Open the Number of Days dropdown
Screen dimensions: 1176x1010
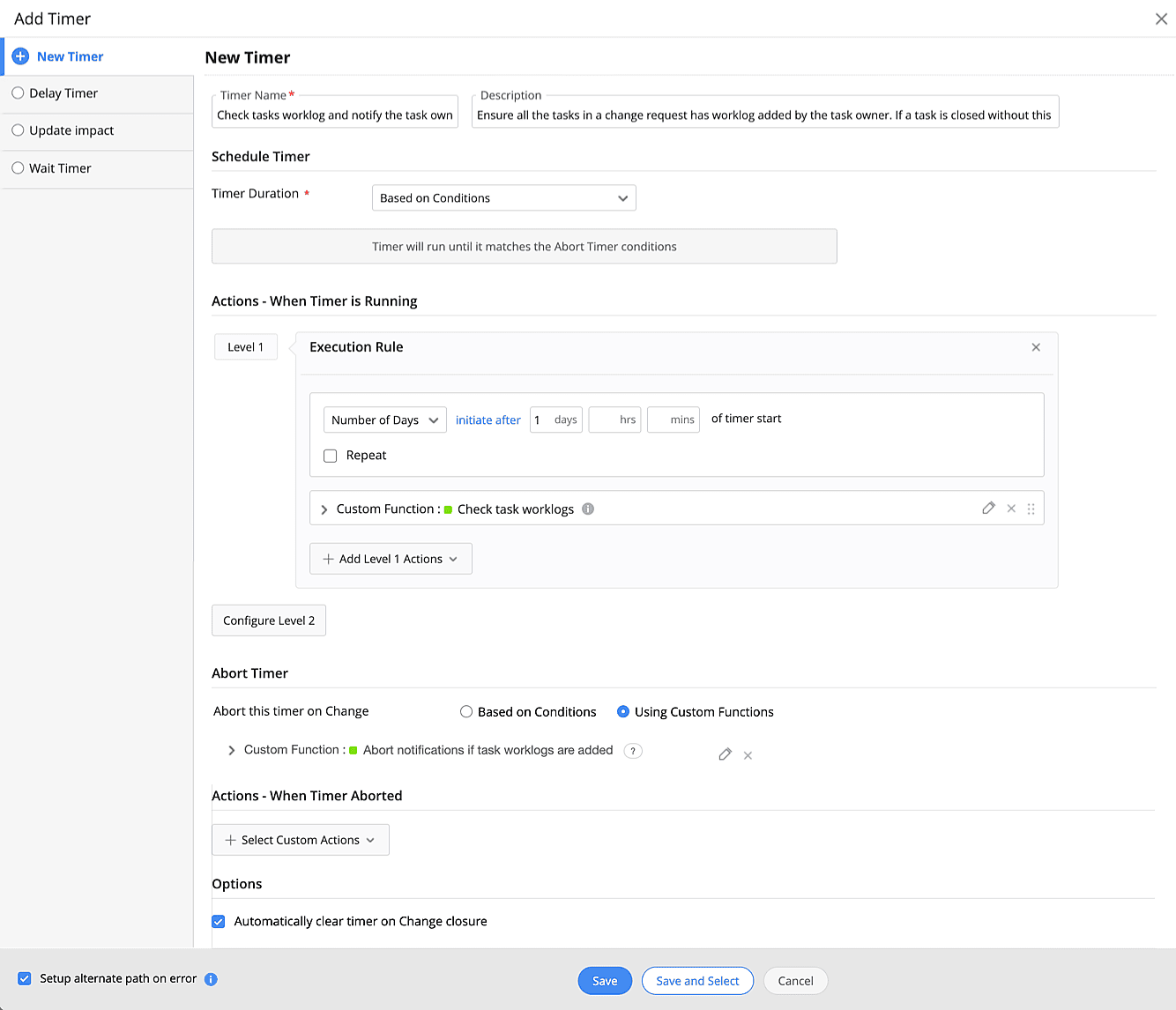click(384, 420)
